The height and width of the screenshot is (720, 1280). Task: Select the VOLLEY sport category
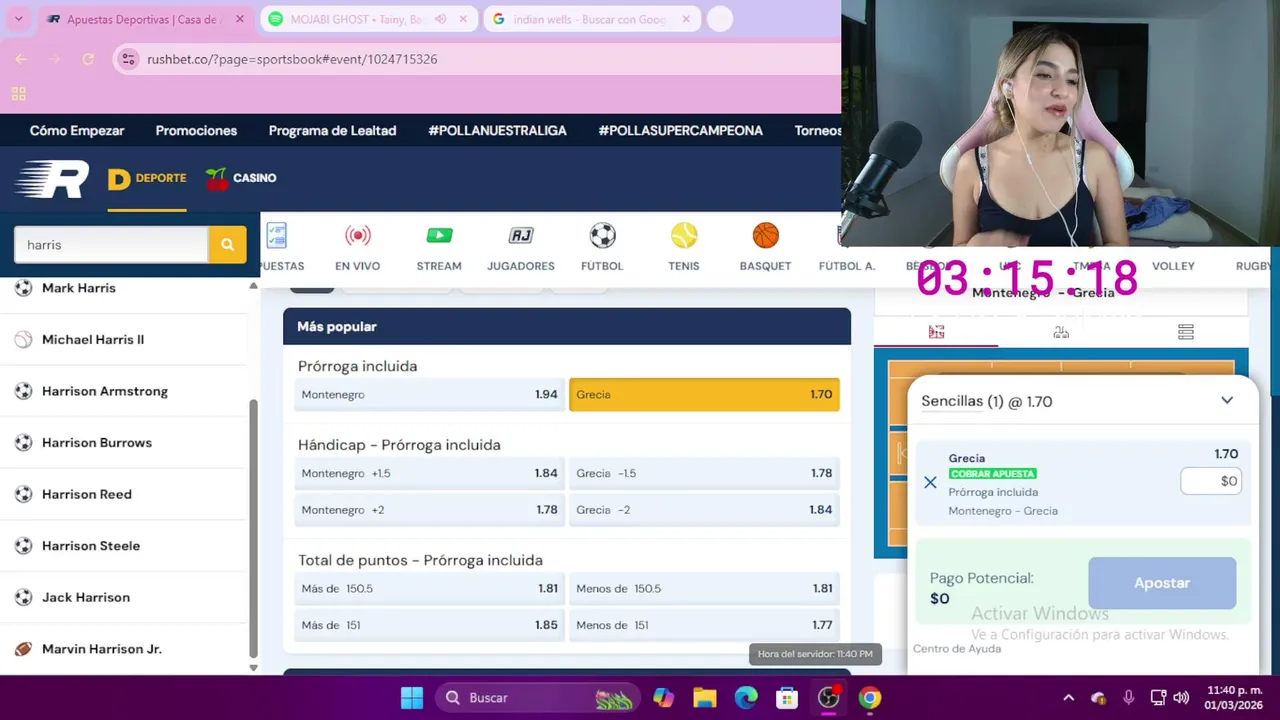pos(1173,266)
